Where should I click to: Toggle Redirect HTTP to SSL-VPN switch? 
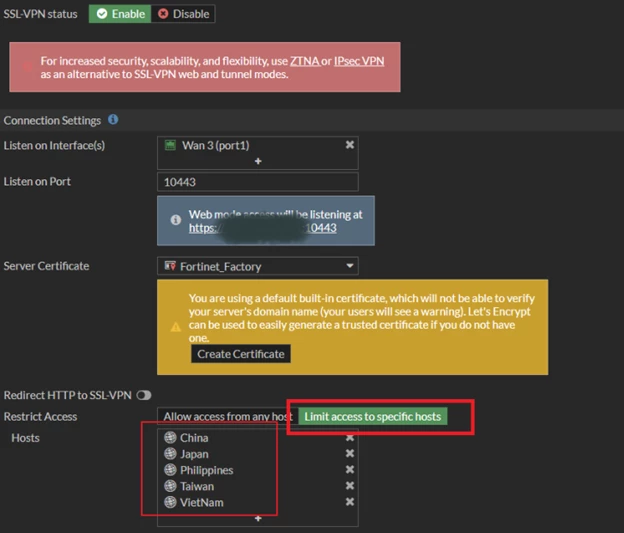[144, 395]
